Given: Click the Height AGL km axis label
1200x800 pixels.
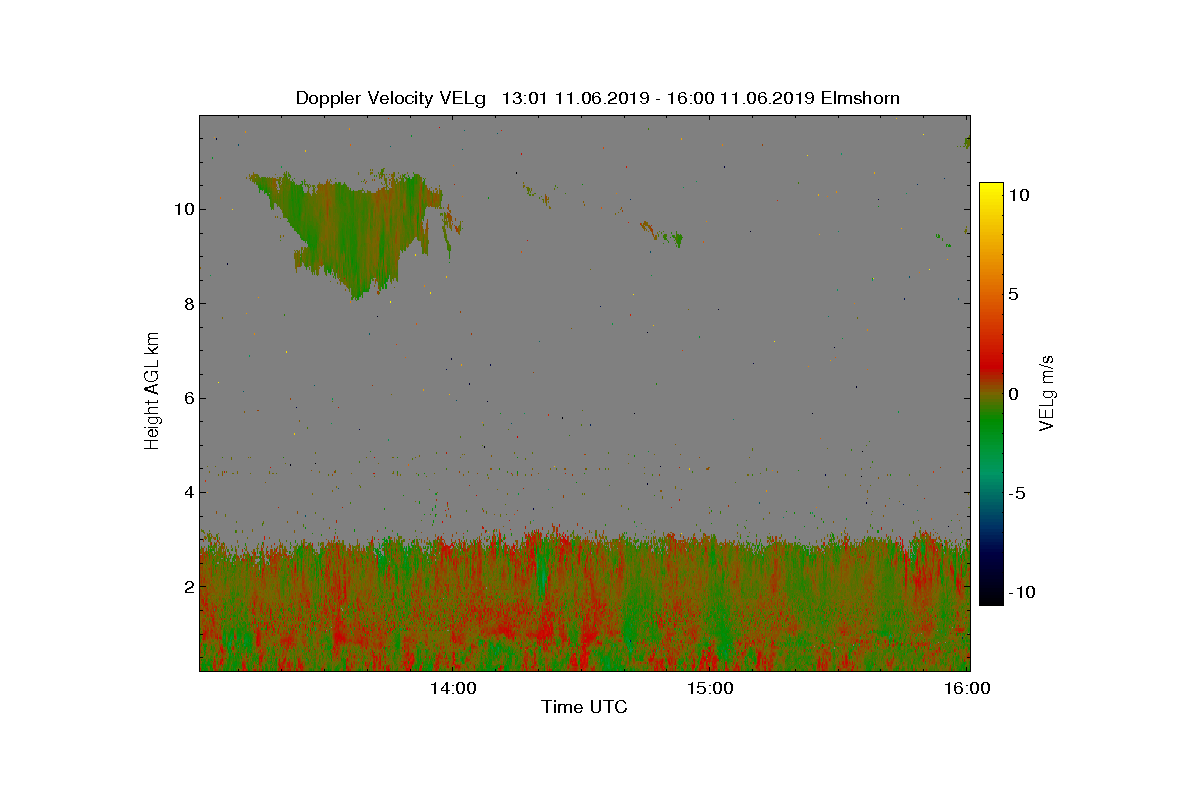Looking at the screenshot, I should [x=152, y=390].
